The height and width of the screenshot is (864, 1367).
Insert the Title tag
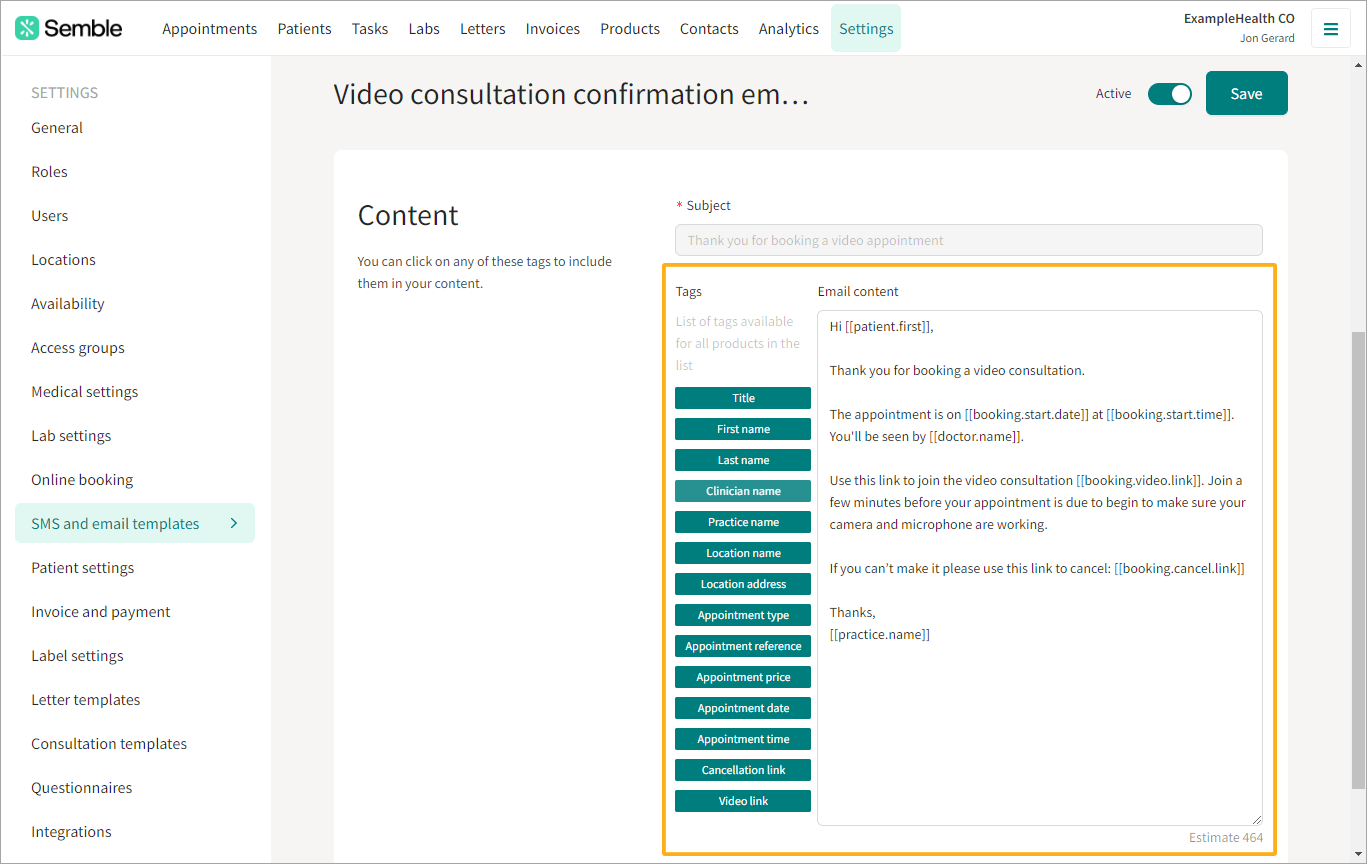point(743,398)
